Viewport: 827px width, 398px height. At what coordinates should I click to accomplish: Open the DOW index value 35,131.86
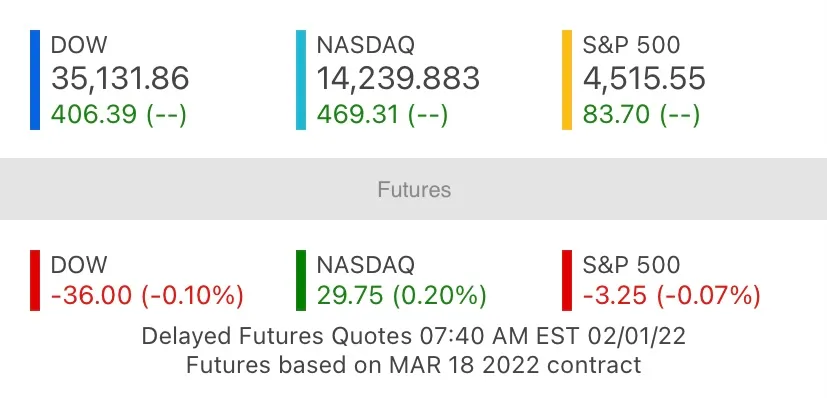coord(120,79)
